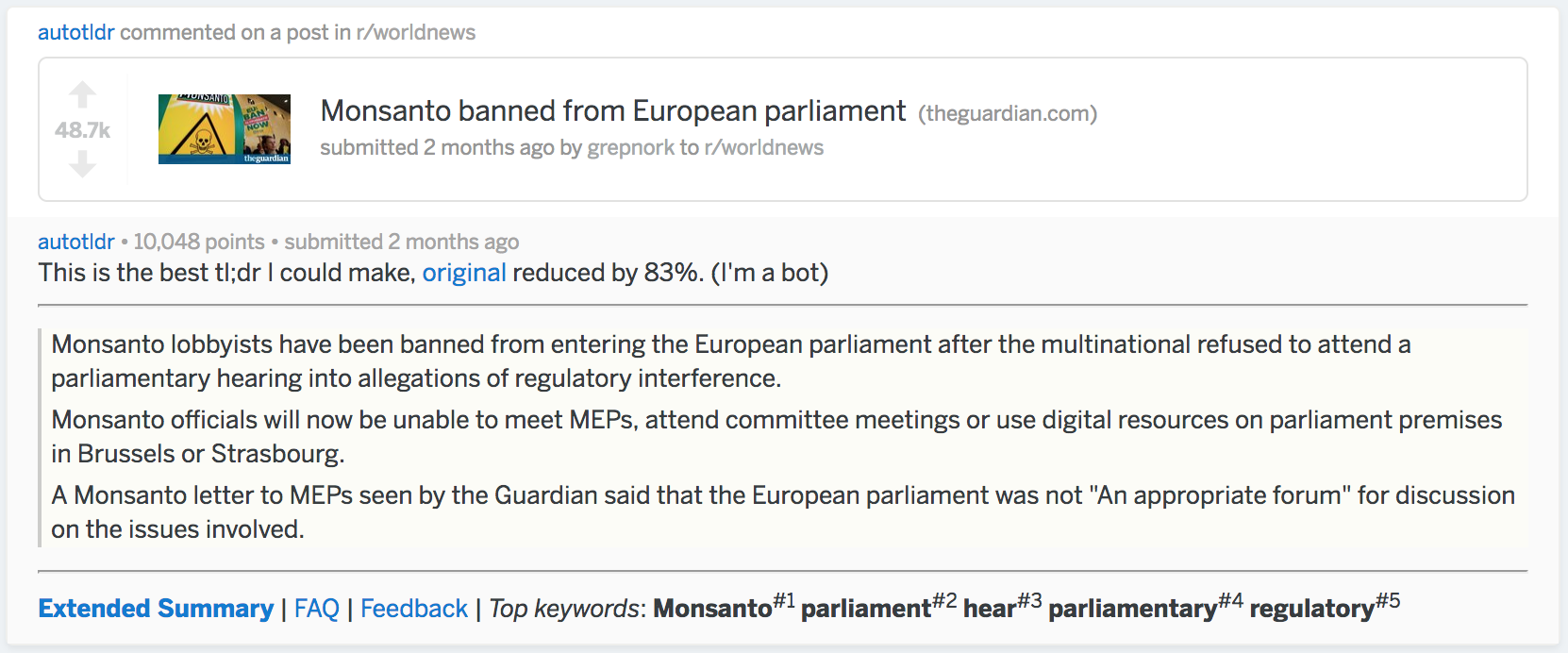Follow the 'original' article link
The height and width of the screenshot is (653, 1568).
464,273
